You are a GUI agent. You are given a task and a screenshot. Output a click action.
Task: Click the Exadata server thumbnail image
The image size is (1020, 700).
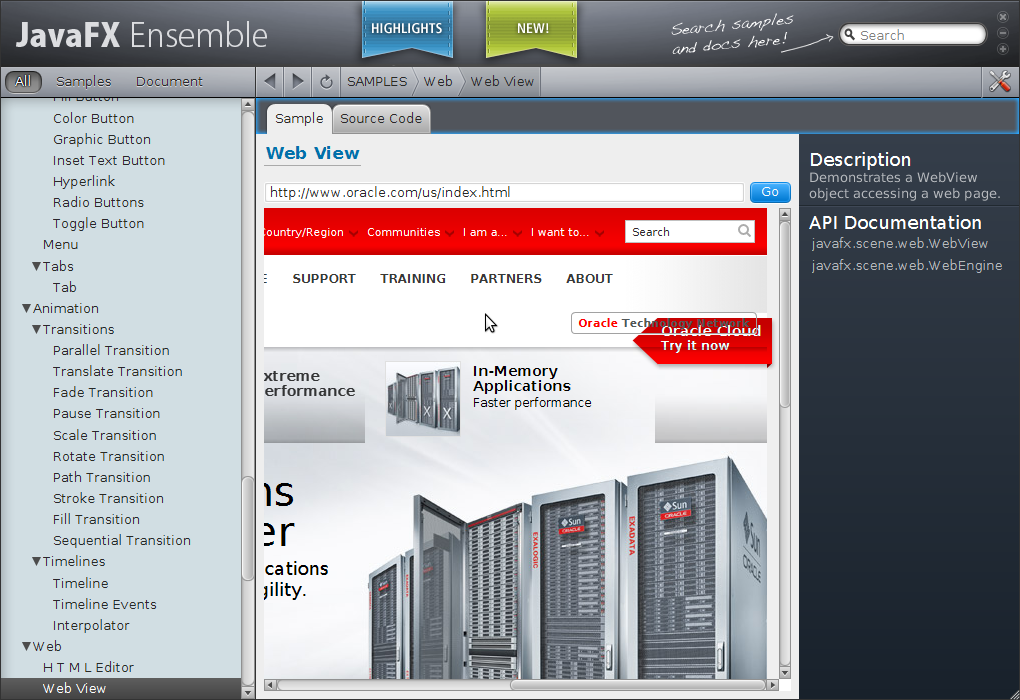(x=423, y=399)
